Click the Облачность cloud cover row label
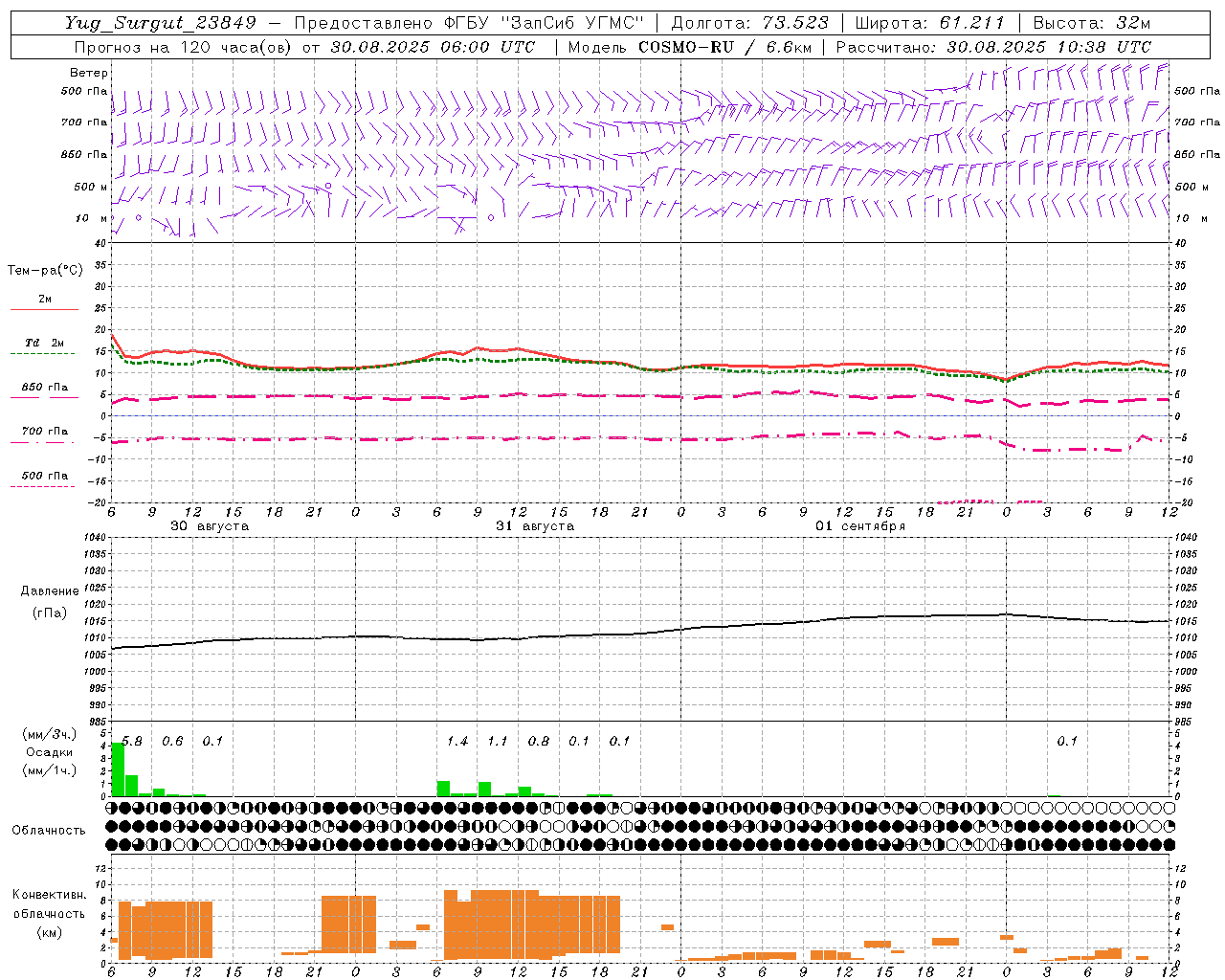 49,830
